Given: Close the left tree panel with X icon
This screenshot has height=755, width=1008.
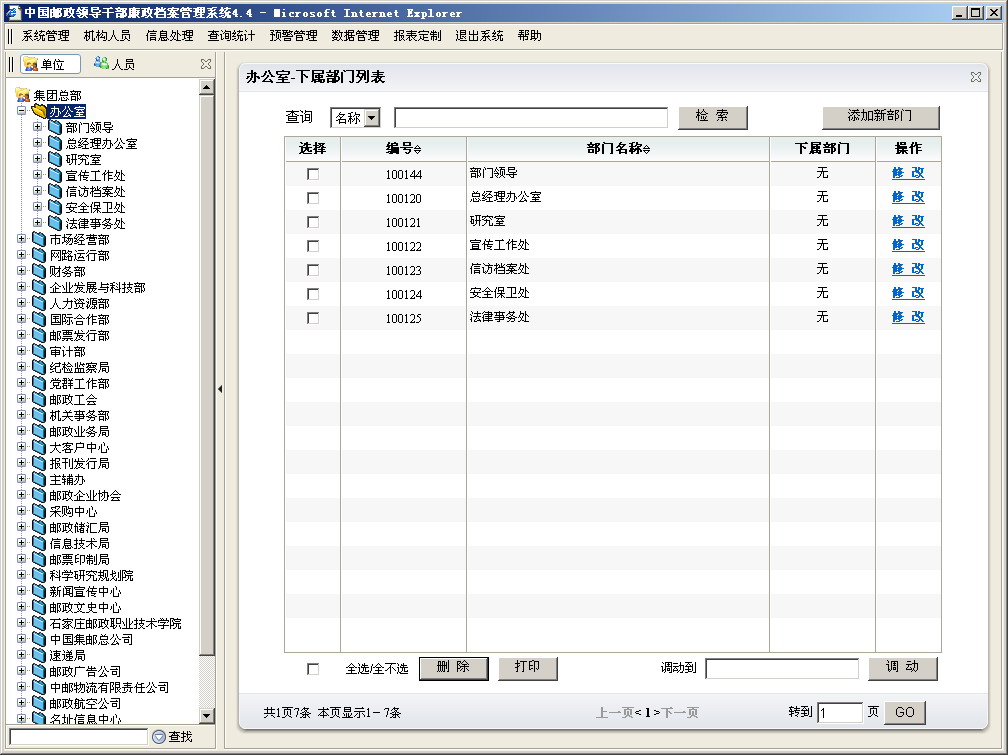Looking at the screenshot, I should coord(206,64).
